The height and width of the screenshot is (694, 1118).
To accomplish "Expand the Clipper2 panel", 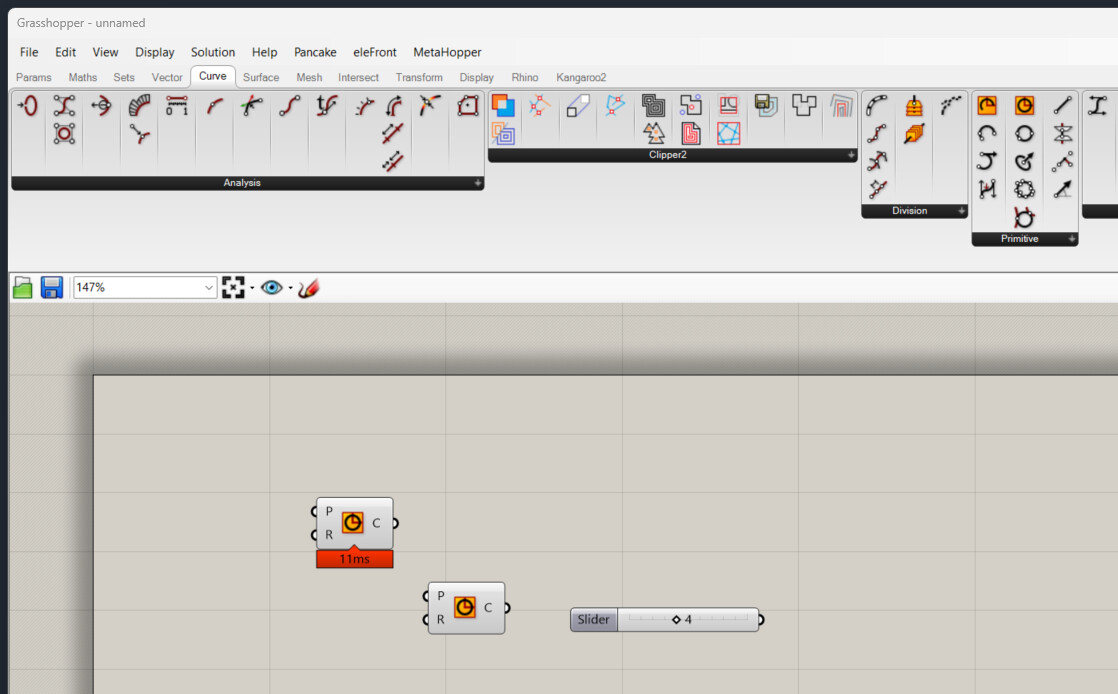I will 851,155.
